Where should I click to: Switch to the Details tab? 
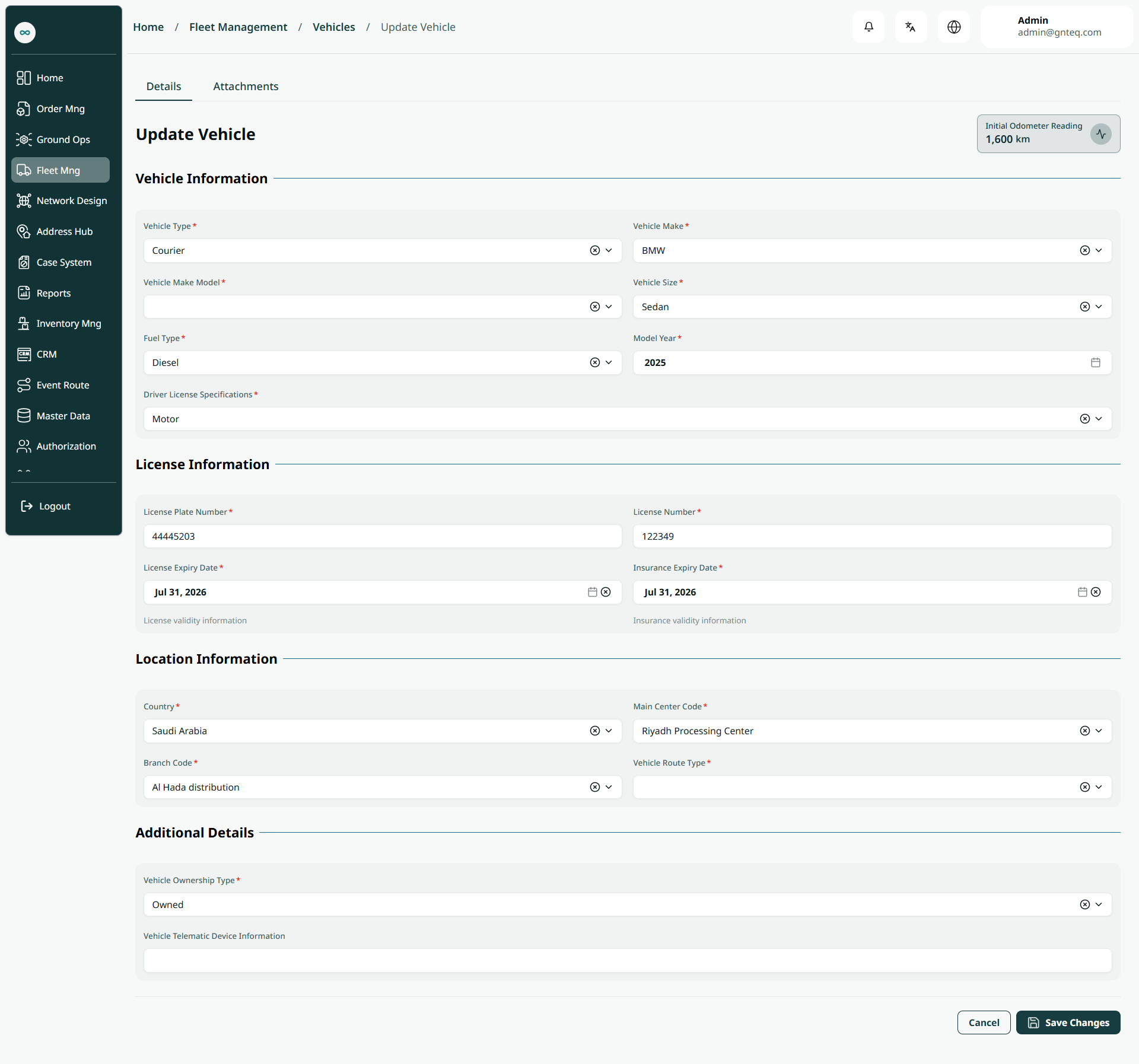pyautogui.click(x=164, y=87)
